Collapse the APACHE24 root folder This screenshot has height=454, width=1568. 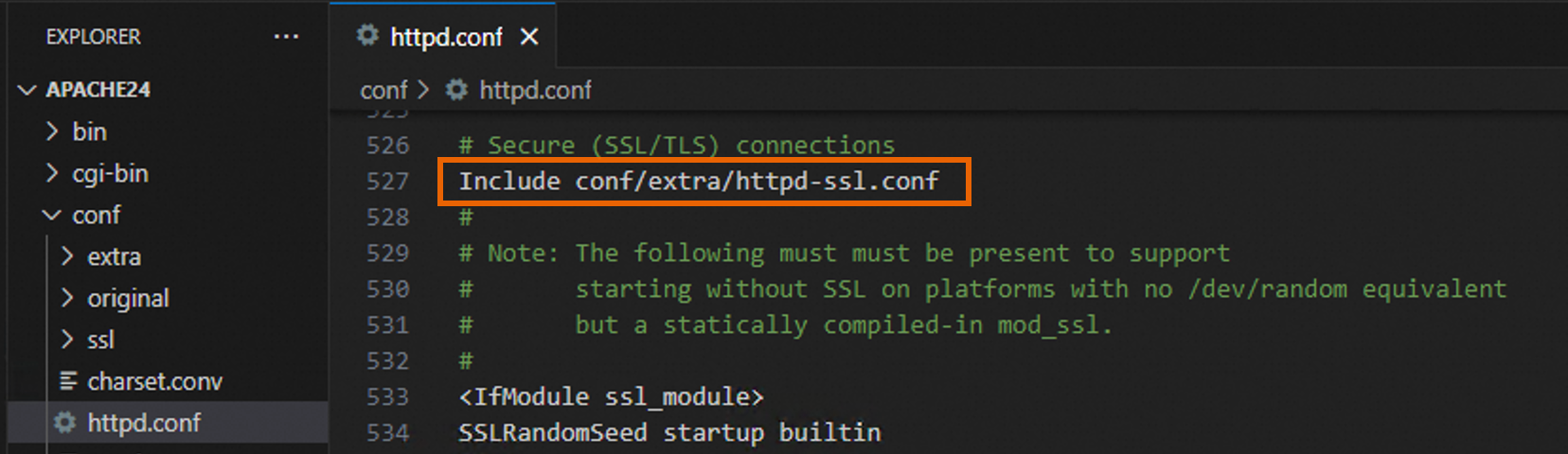[27, 90]
